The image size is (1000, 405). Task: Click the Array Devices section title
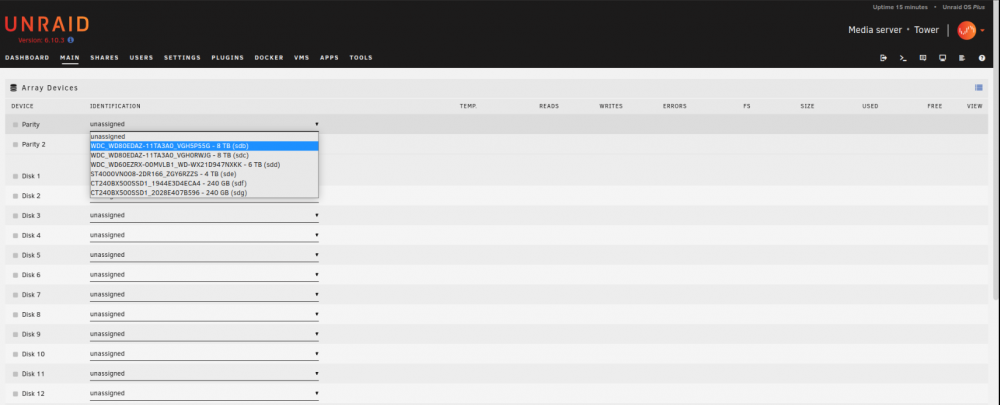[50, 88]
